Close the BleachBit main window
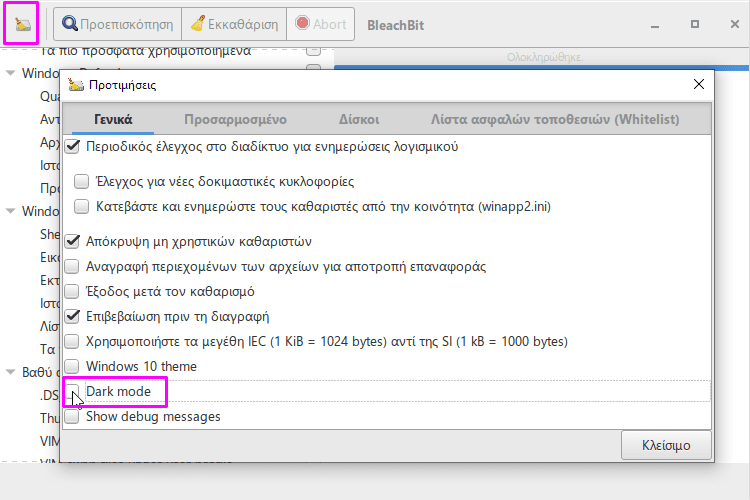 pyautogui.click(x=735, y=24)
